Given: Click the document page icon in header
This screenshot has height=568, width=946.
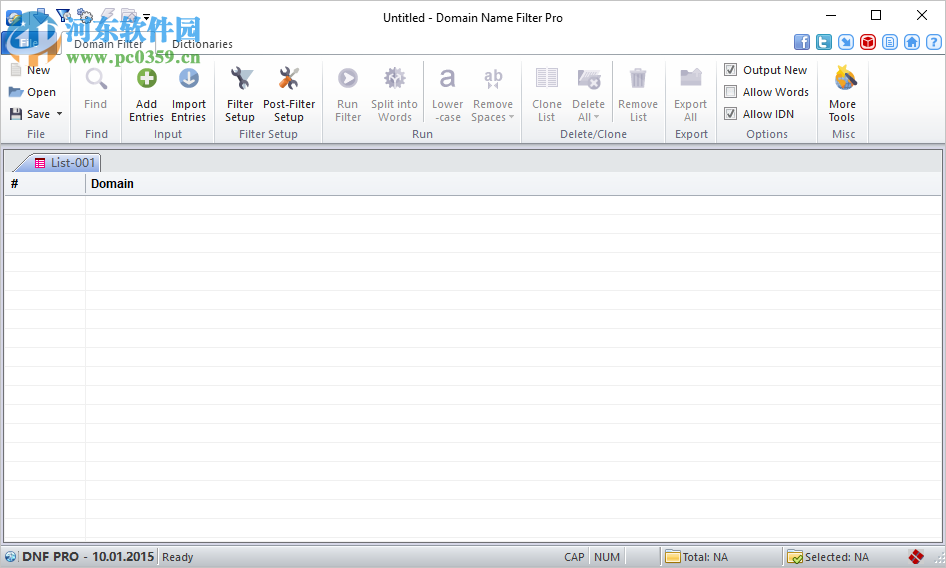Looking at the screenshot, I should [890, 42].
